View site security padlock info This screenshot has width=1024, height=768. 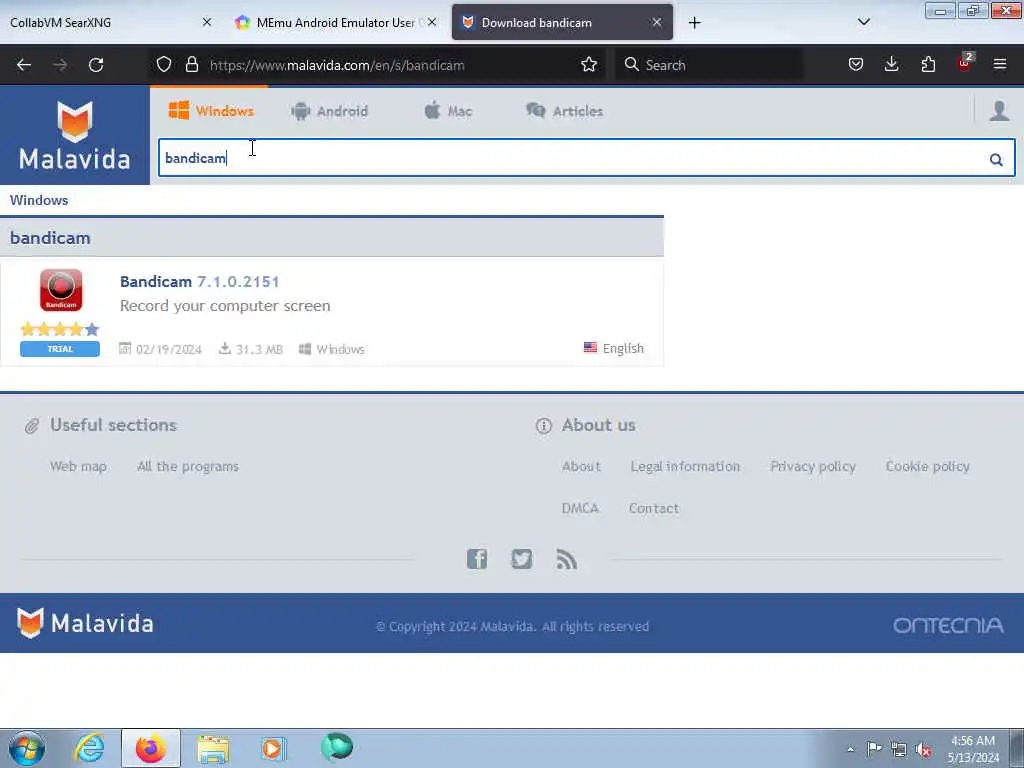click(x=191, y=64)
